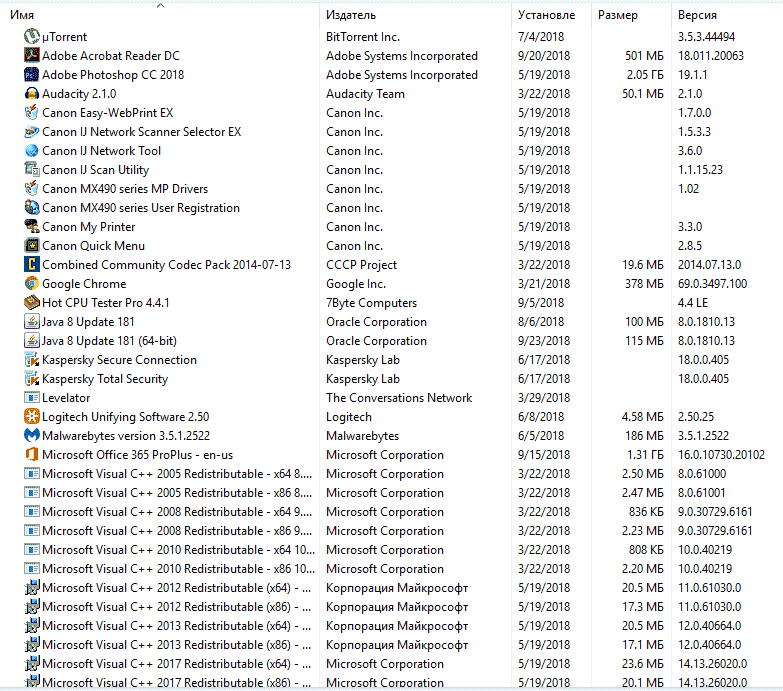Select the Canon Quick Menu icon
This screenshot has height=691, width=783.
[x=31, y=245]
